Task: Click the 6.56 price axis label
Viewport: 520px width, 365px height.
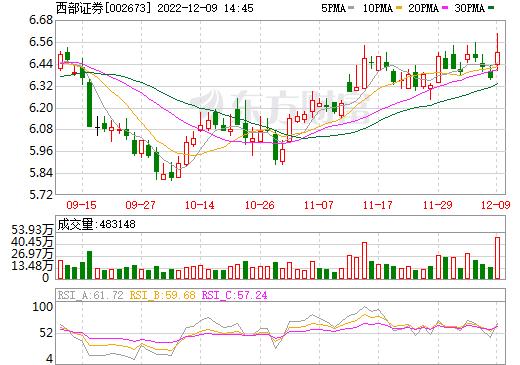Action: 41,42
